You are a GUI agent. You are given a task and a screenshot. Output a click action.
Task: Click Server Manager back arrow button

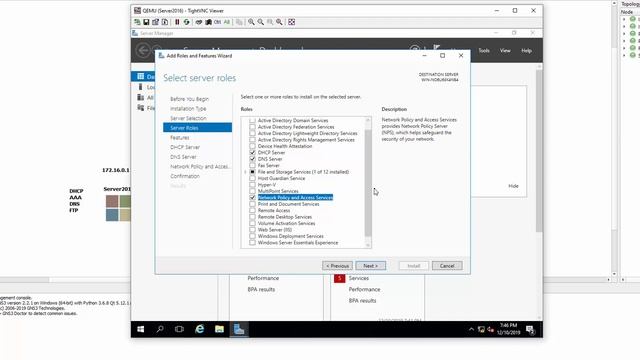click(143, 51)
